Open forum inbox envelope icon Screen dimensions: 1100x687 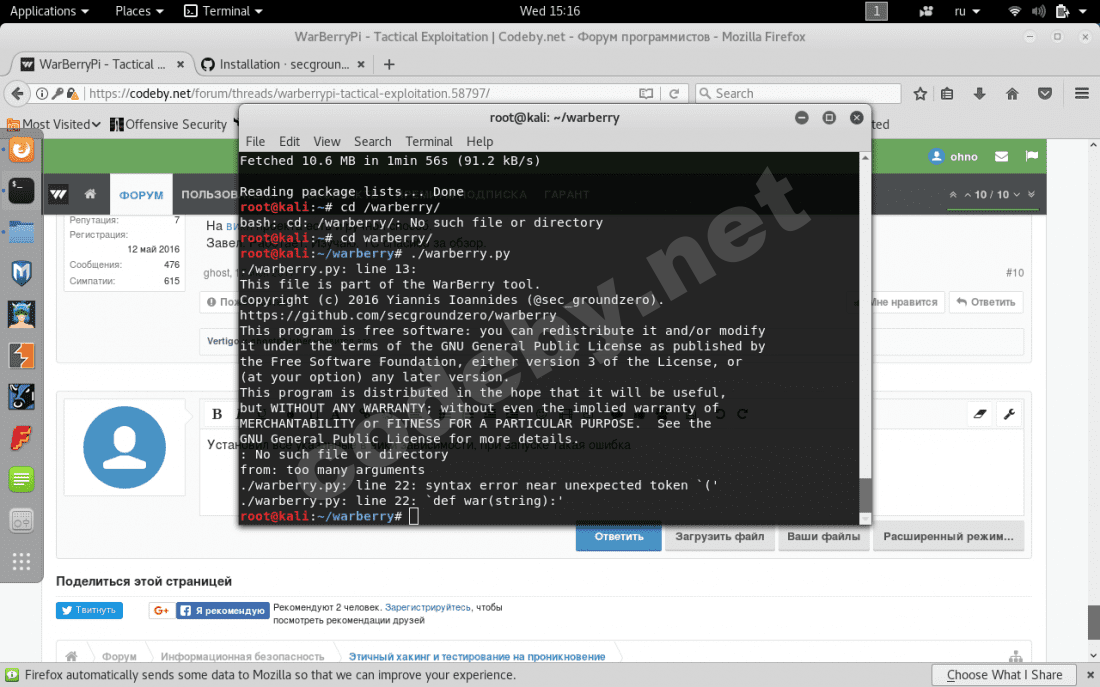coord(1001,156)
